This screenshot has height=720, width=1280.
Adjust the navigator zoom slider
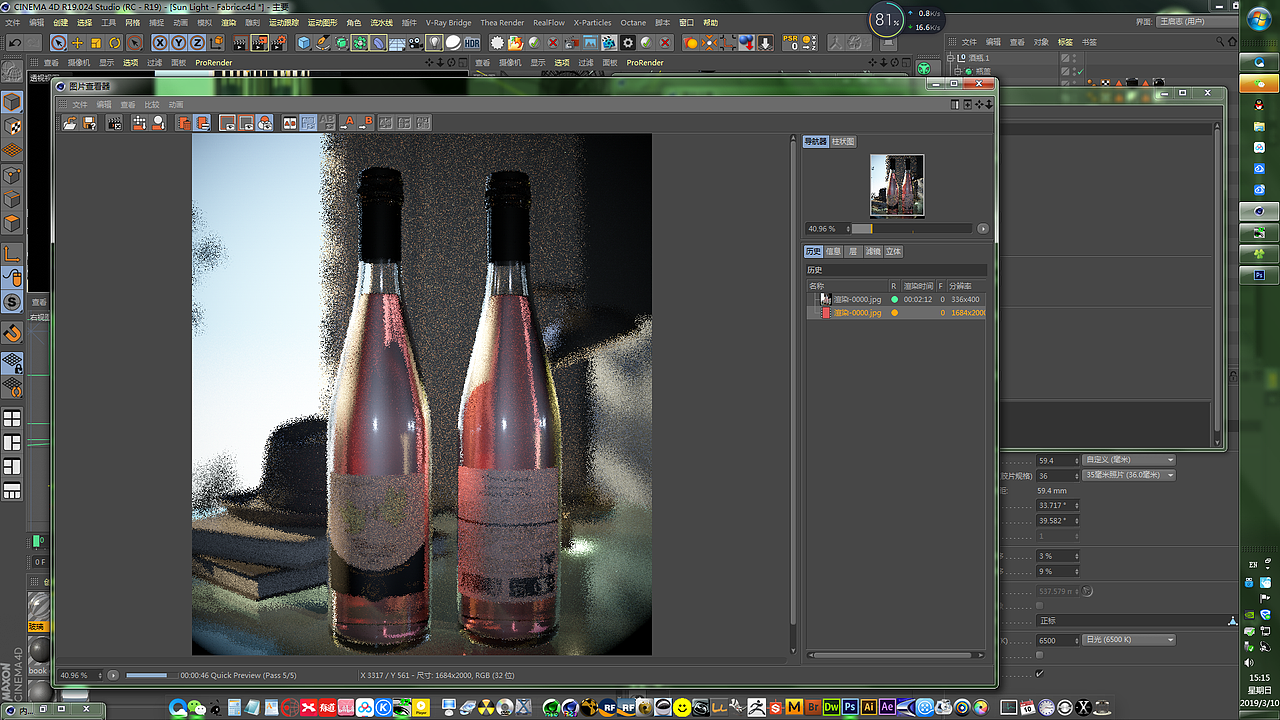[x=912, y=229]
